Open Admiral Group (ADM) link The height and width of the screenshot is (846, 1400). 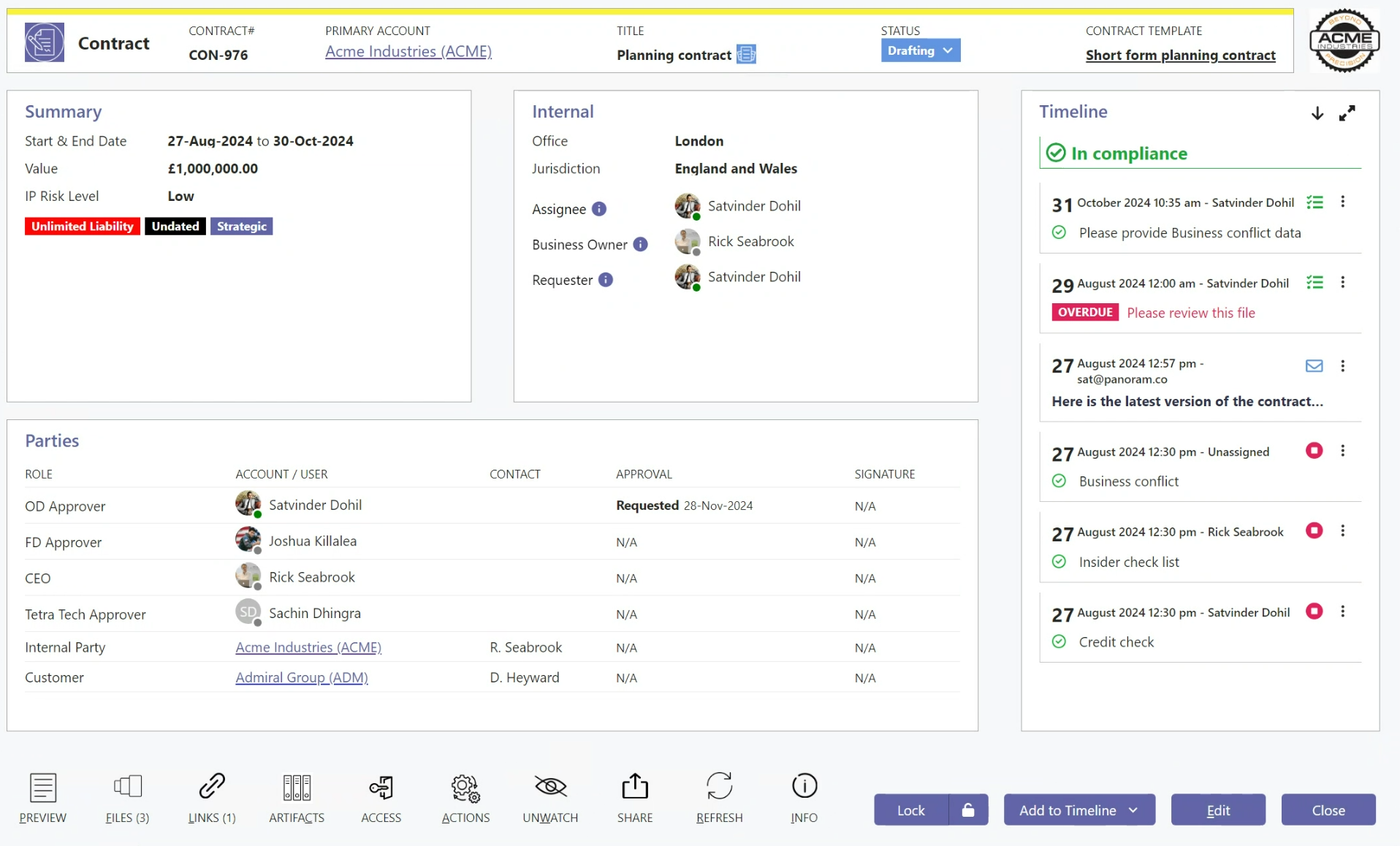[302, 677]
